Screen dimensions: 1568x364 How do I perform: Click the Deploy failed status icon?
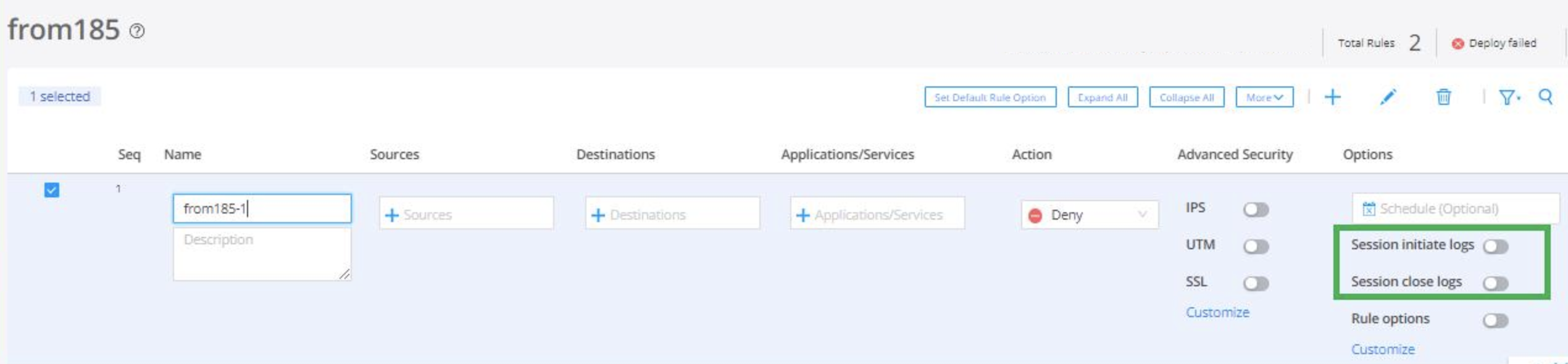pyautogui.click(x=1457, y=43)
